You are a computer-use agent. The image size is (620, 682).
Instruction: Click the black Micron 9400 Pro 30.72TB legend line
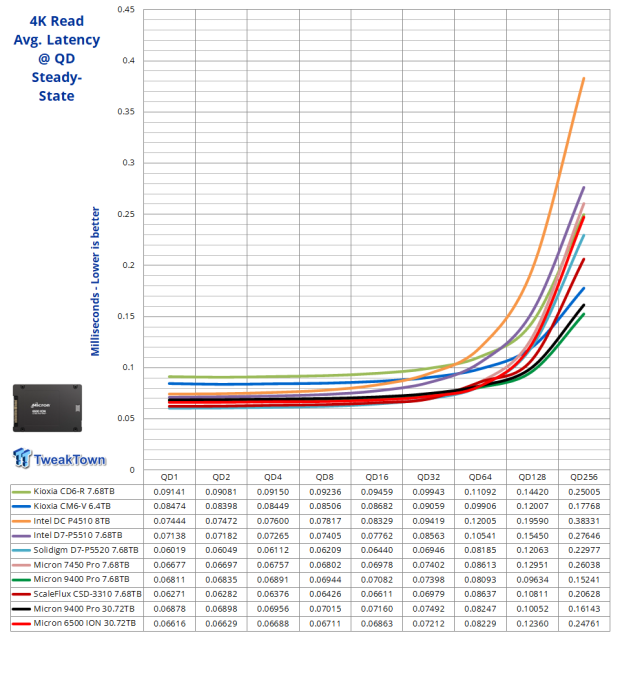(x=21, y=609)
